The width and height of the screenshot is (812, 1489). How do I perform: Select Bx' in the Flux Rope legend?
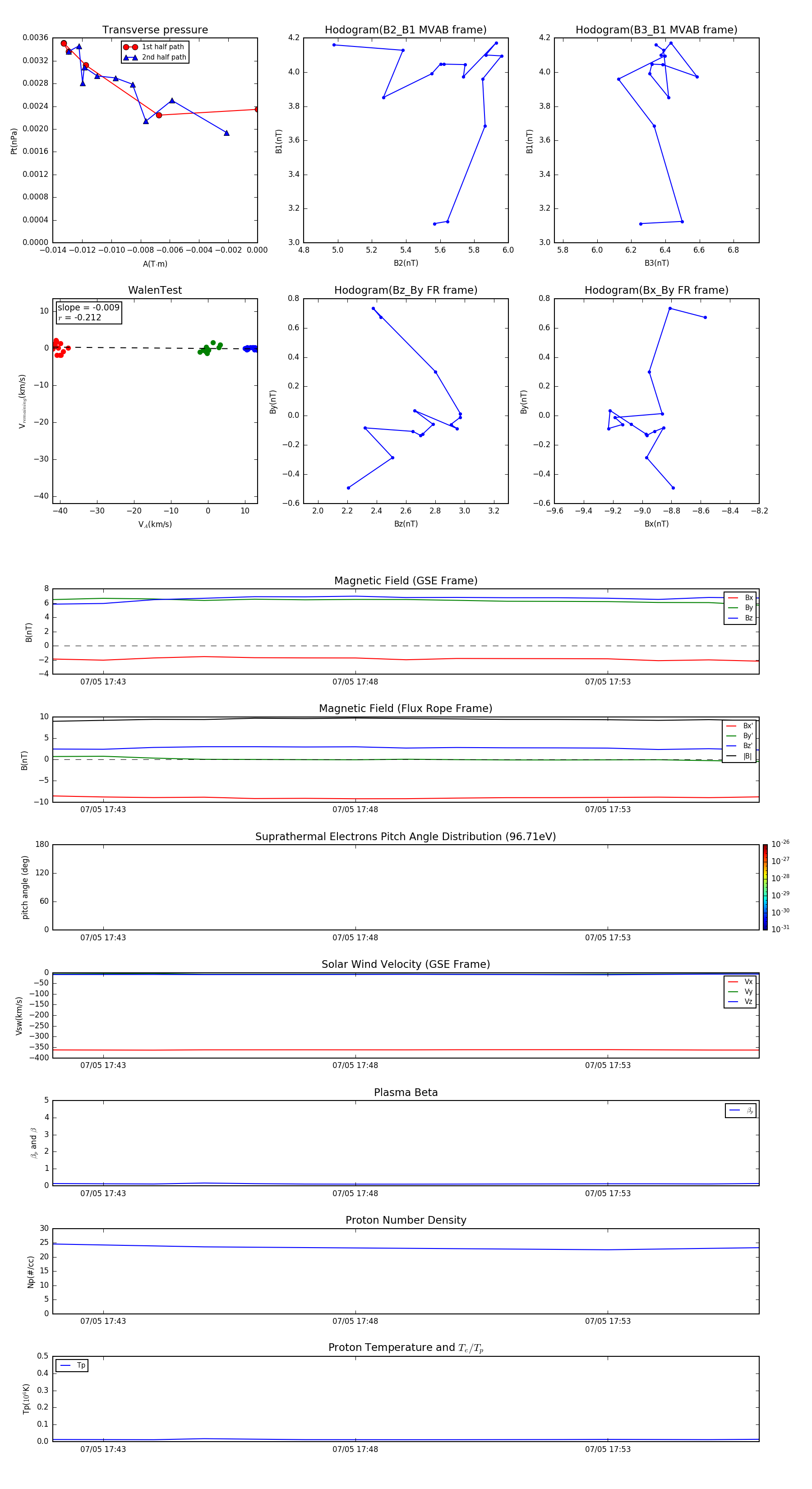coord(739,726)
